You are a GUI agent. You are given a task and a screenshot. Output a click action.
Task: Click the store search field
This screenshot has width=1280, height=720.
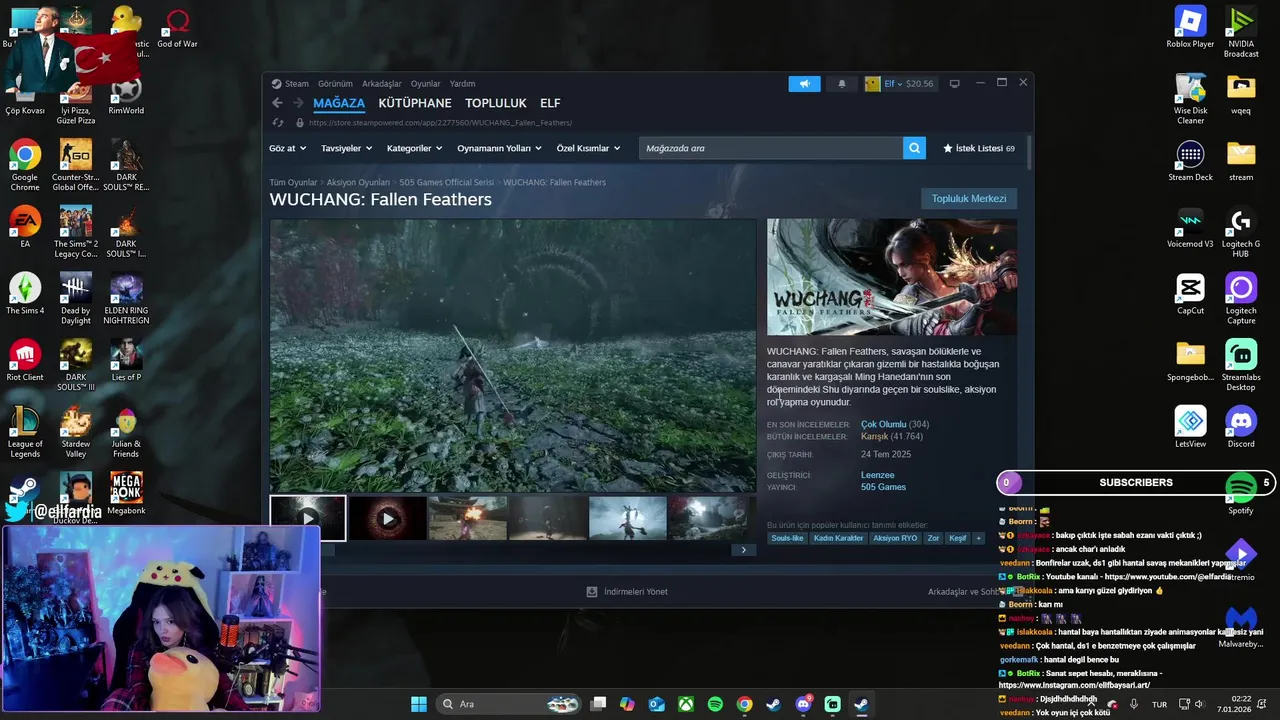coord(771,148)
